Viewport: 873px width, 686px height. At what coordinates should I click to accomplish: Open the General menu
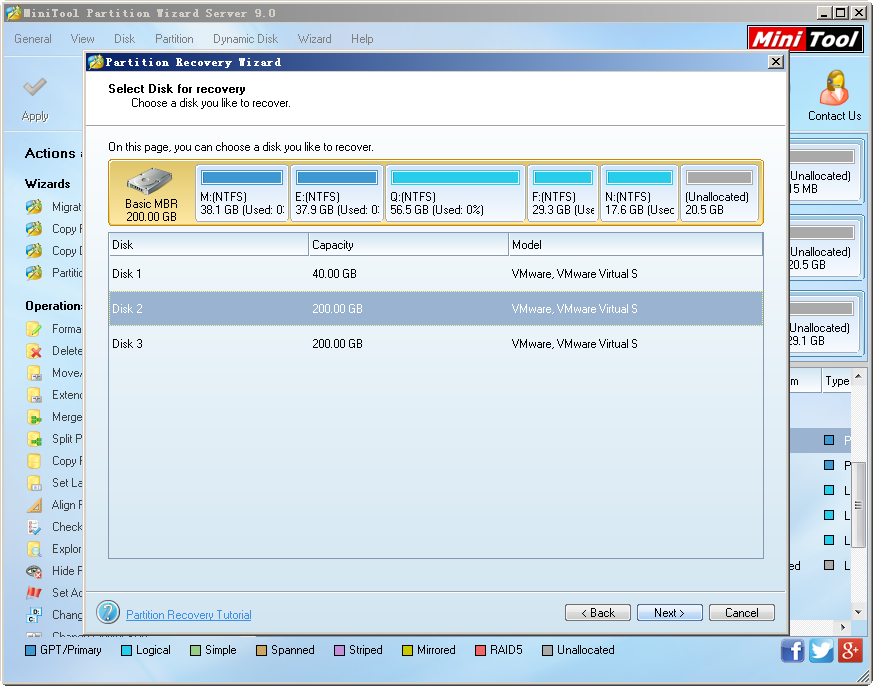[x=33, y=39]
